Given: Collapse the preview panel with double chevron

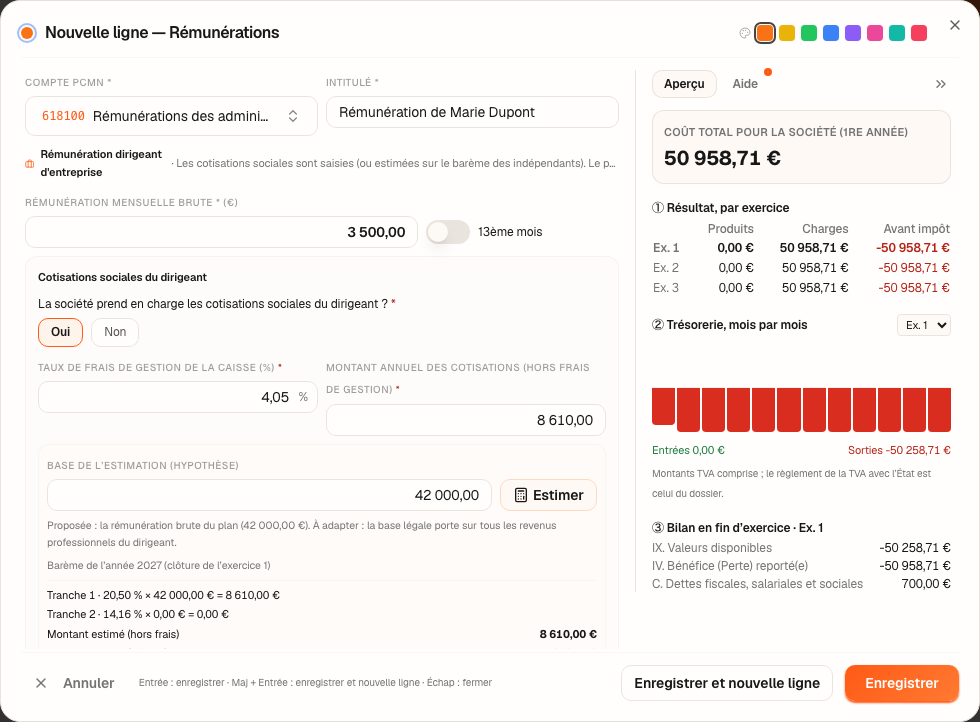Looking at the screenshot, I should (x=941, y=84).
